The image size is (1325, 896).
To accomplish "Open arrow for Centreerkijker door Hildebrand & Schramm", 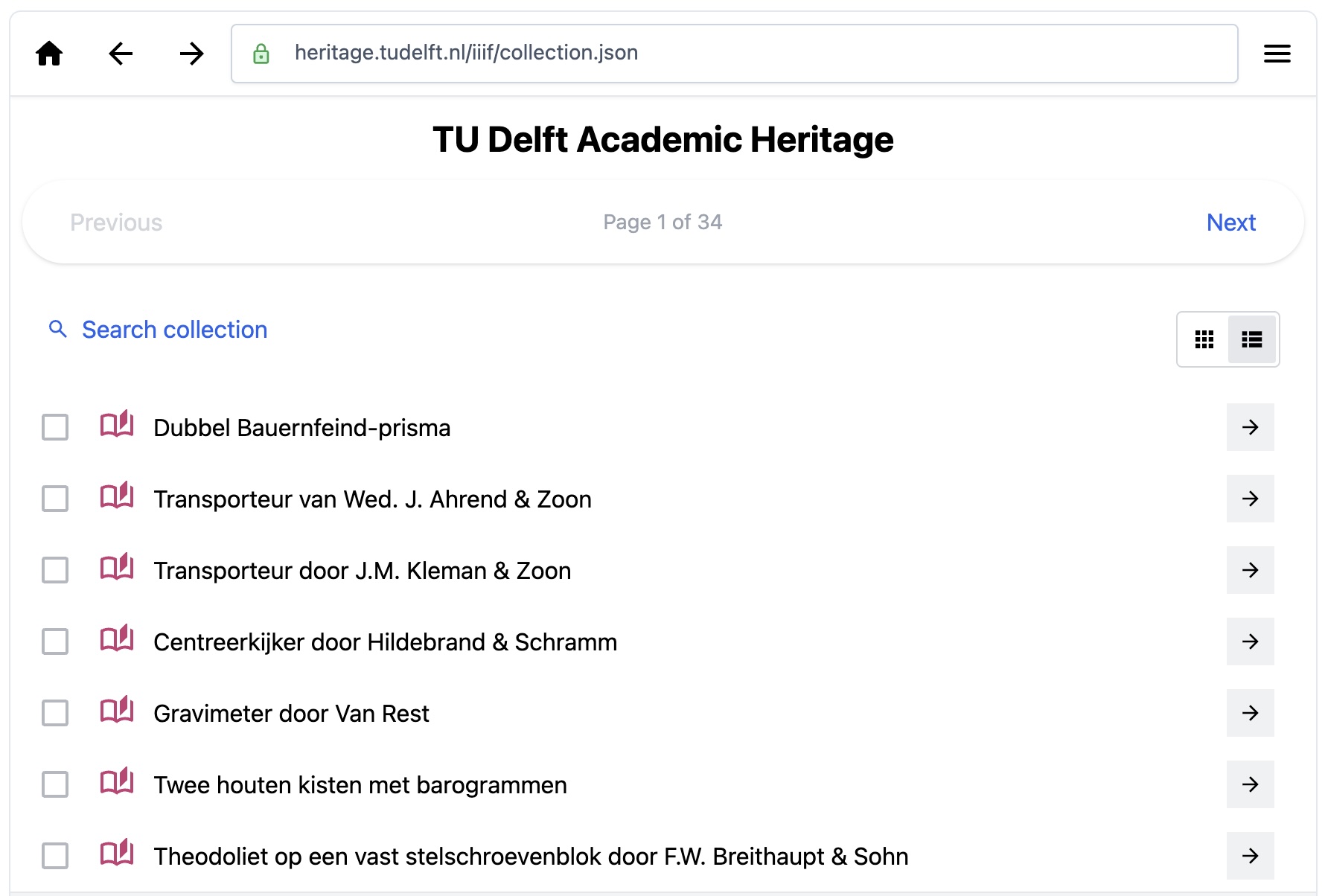I will 1251,641.
